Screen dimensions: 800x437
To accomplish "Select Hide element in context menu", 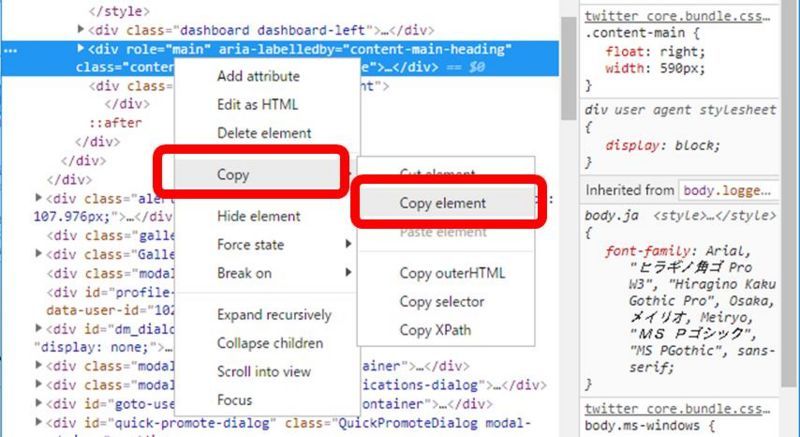I will point(259,216).
